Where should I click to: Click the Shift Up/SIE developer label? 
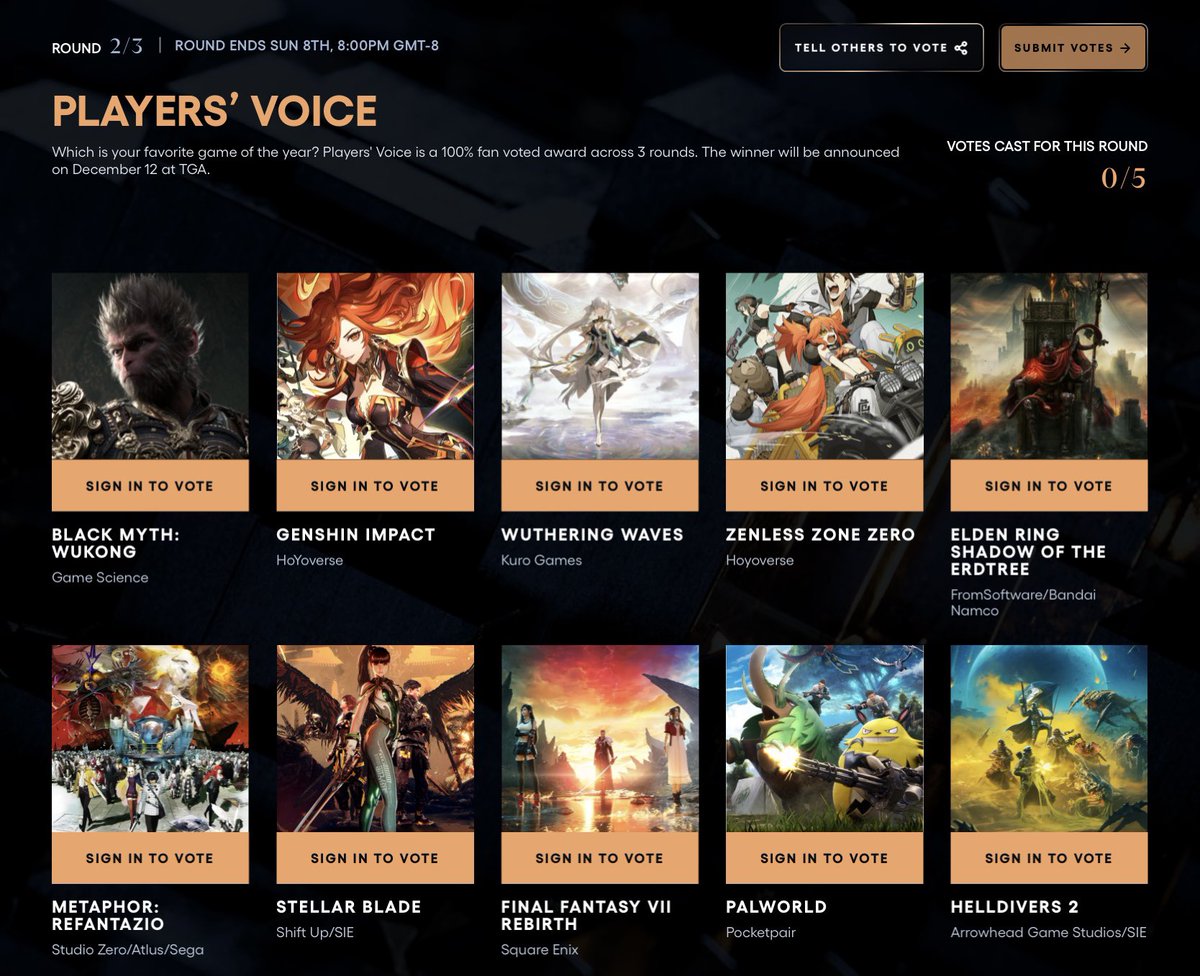click(x=315, y=932)
